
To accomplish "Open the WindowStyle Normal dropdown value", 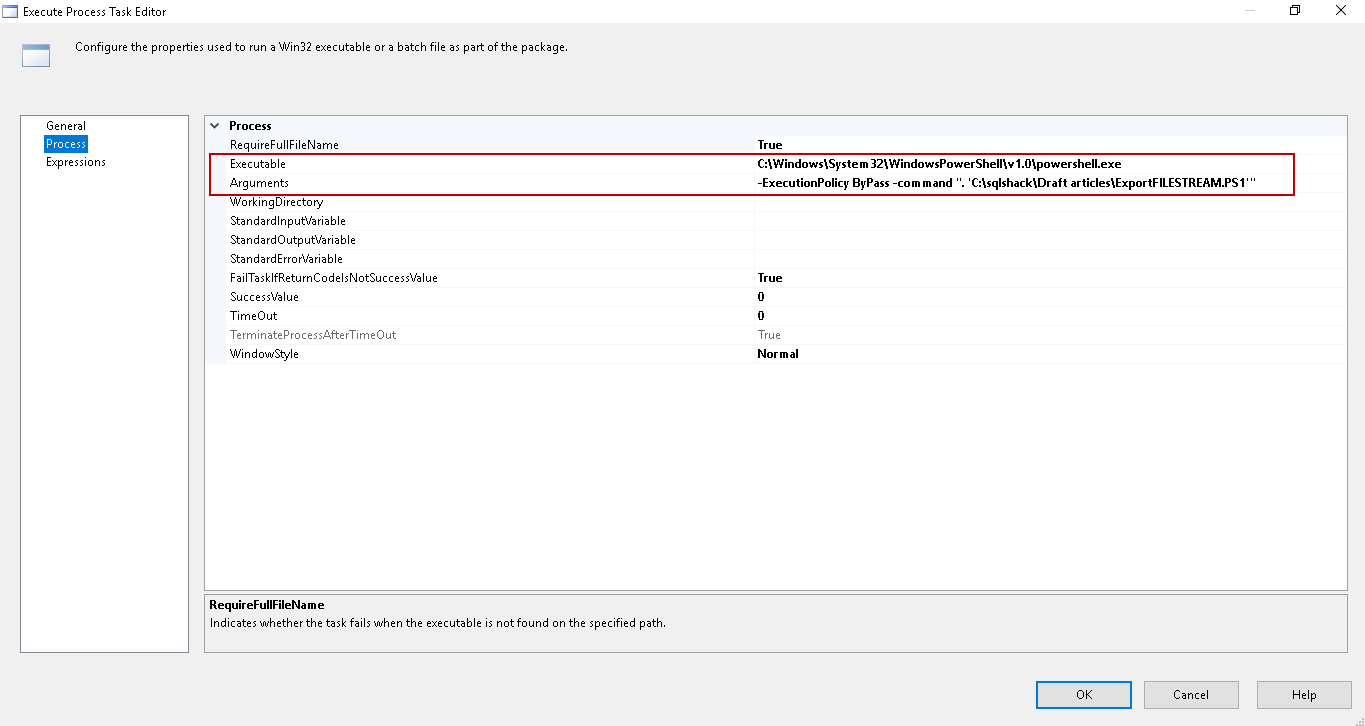I will pyautogui.click(x=1050, y=354).
